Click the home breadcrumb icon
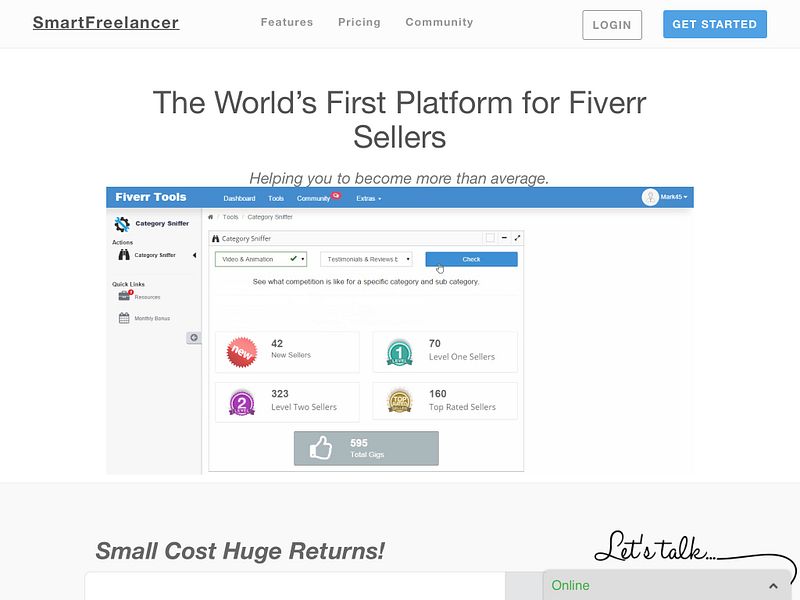The image size is (800, 600). coord(210,217)
